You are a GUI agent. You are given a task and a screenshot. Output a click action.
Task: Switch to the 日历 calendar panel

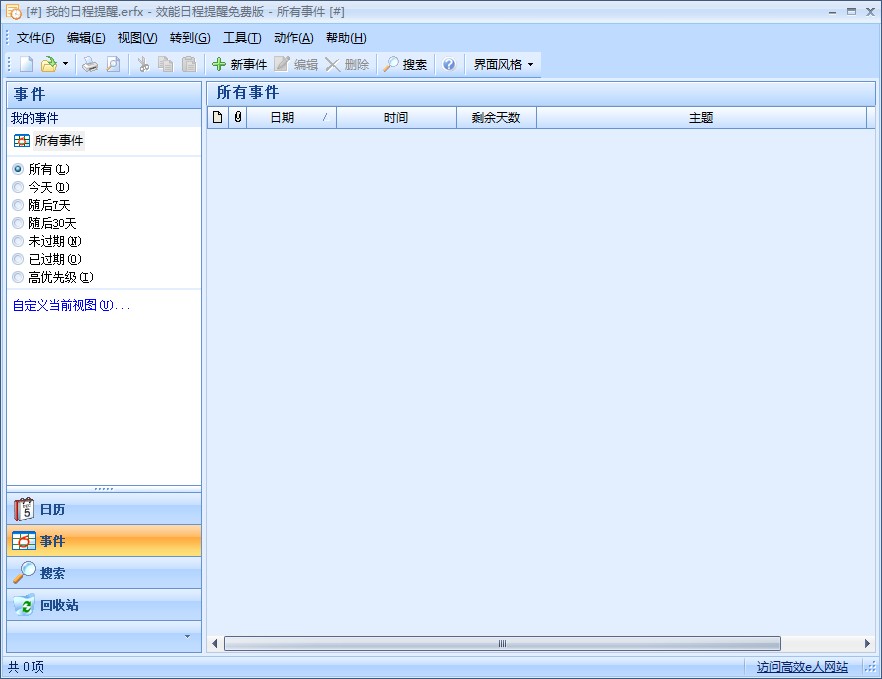(x=104, y=509)
